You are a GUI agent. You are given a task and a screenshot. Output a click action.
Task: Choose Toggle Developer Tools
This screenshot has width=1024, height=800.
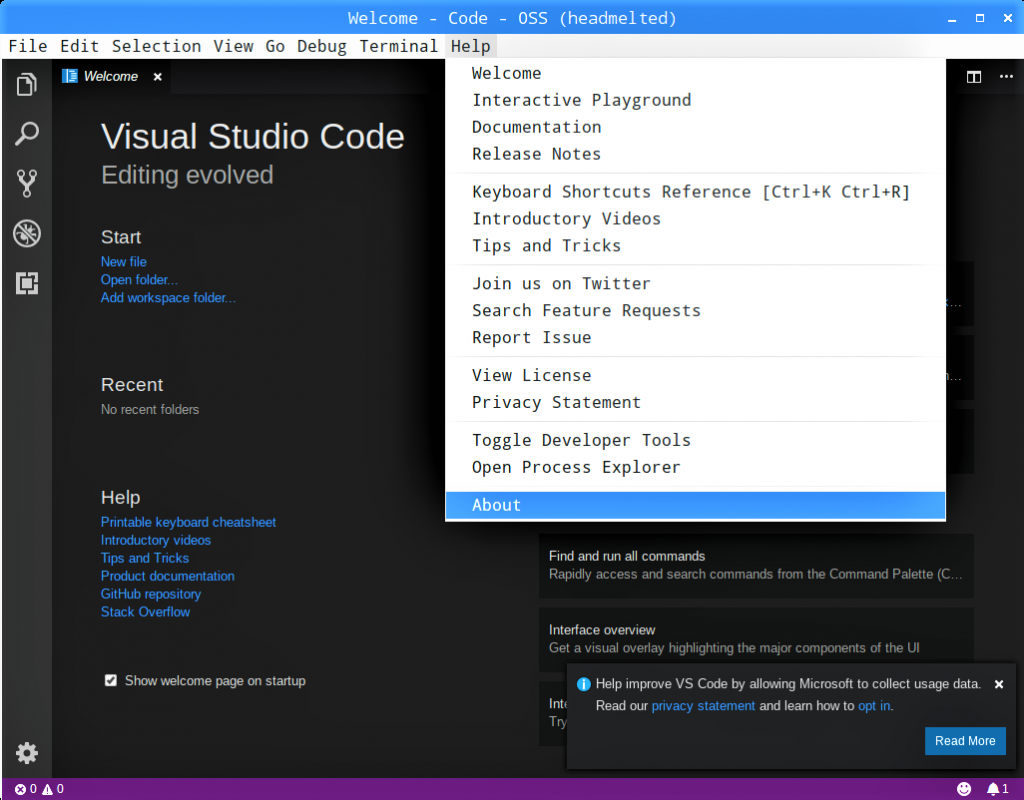tap(695, 440)
